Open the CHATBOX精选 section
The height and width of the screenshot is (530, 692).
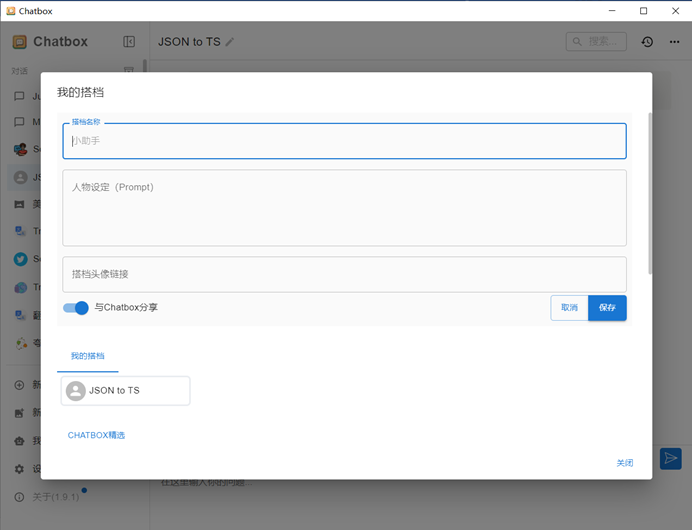point(96,435)
